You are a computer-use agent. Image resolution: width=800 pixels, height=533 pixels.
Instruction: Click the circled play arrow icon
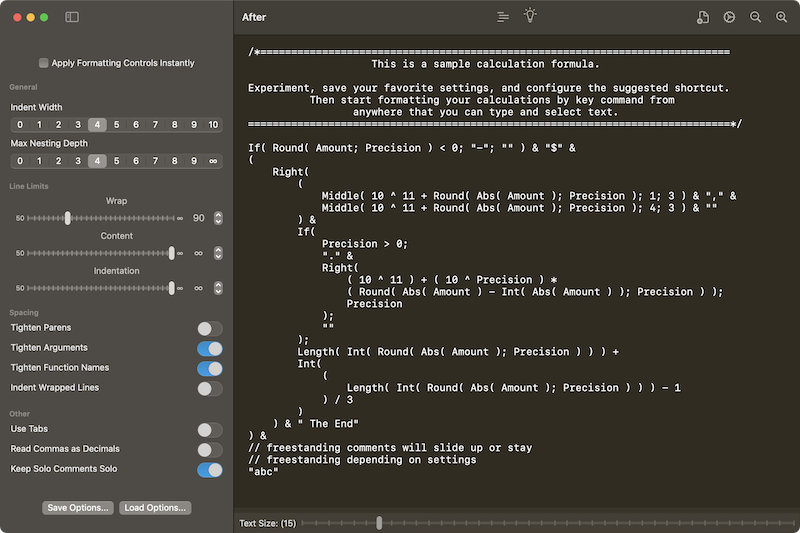[729, 17]
